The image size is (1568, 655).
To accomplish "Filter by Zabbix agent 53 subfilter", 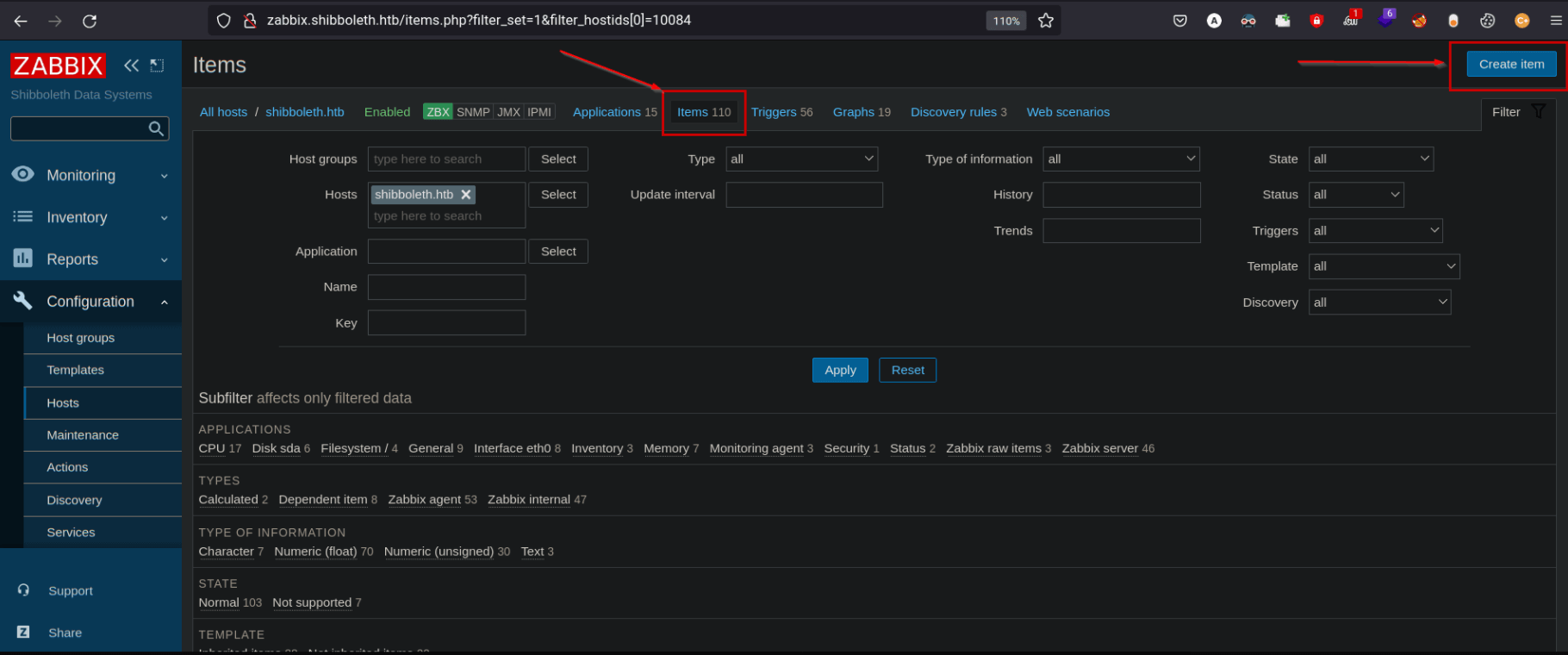I will 432,500.
